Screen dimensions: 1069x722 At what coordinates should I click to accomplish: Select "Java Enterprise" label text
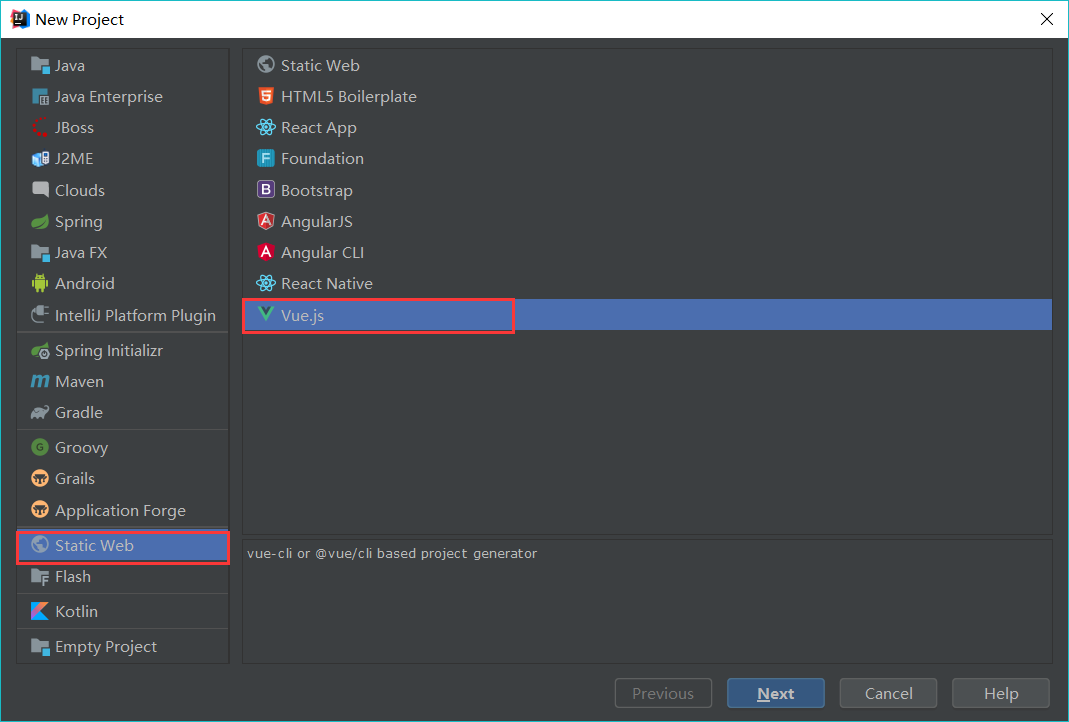click(109, 97)
